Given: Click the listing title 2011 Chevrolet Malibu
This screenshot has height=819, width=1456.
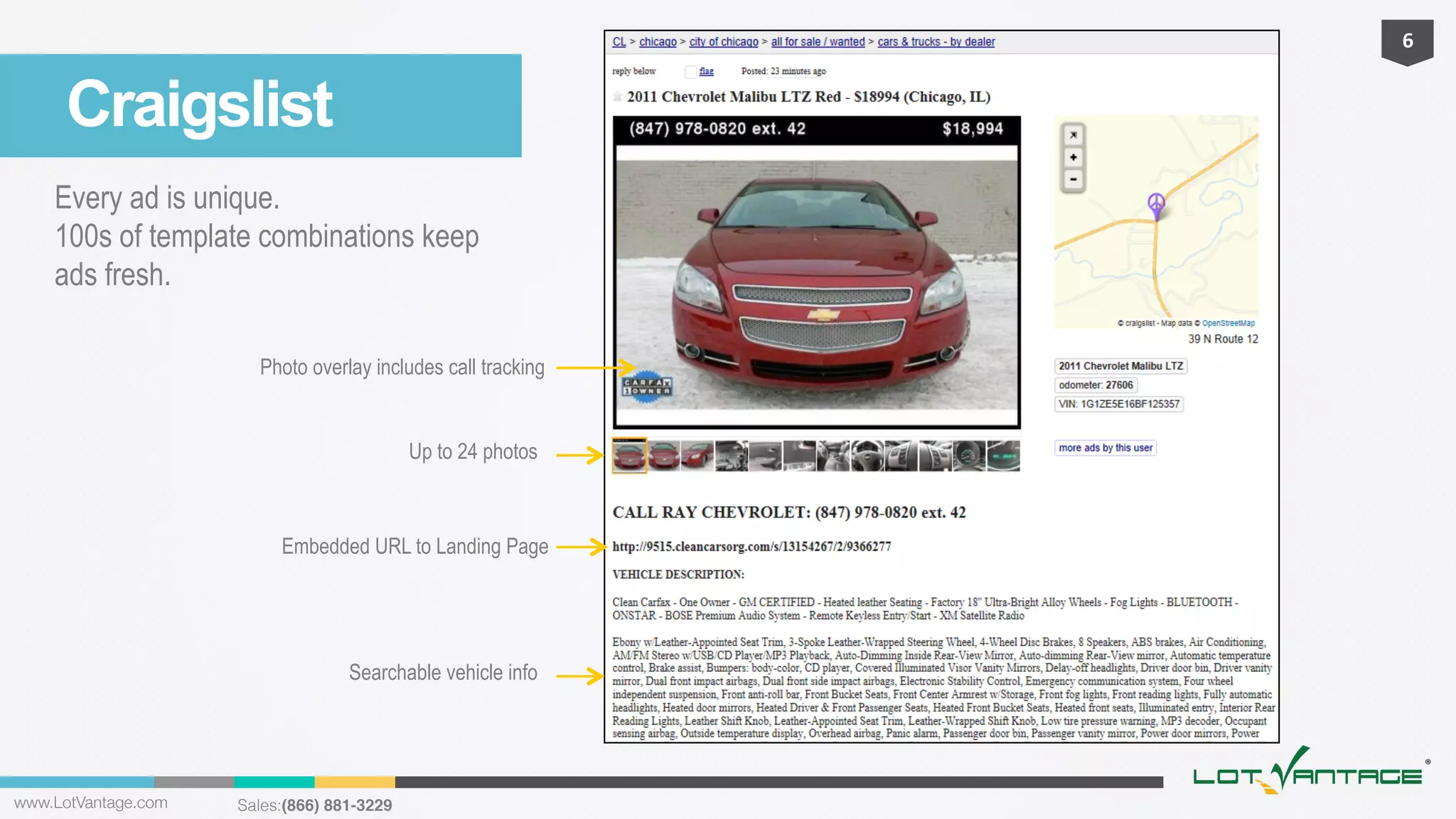Looking at the screenshot, I should click(x=808, y=97).
